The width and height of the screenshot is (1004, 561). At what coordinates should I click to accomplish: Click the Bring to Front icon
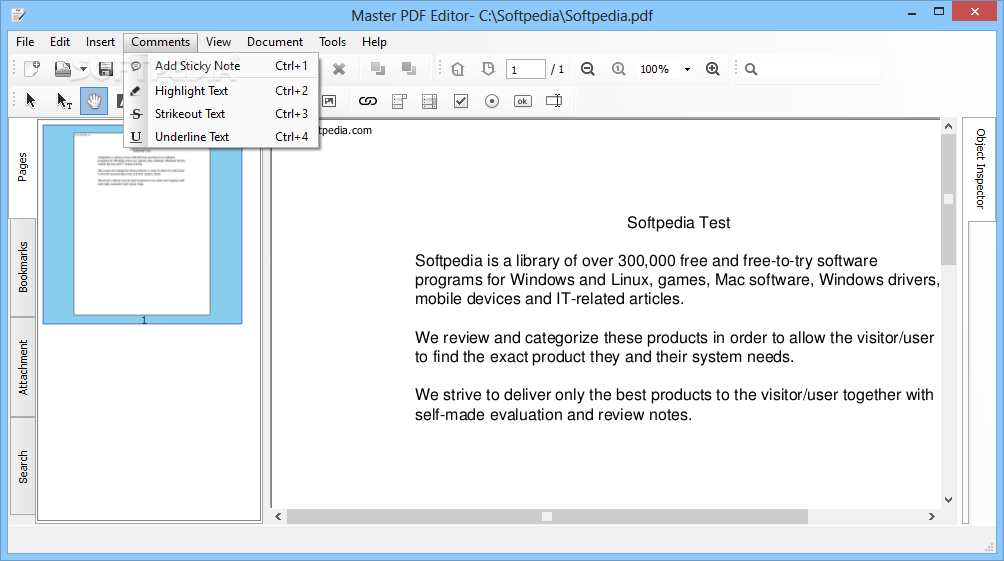click(x=378, y=69)
